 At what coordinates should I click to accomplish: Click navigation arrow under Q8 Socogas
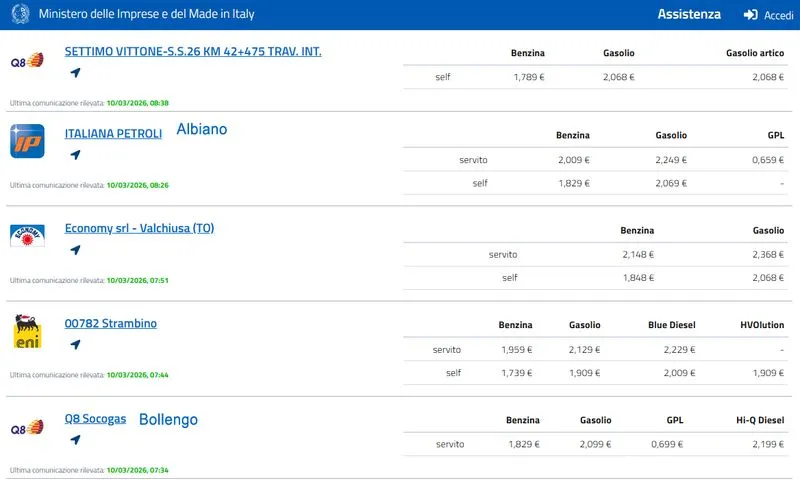pos(75,439)
